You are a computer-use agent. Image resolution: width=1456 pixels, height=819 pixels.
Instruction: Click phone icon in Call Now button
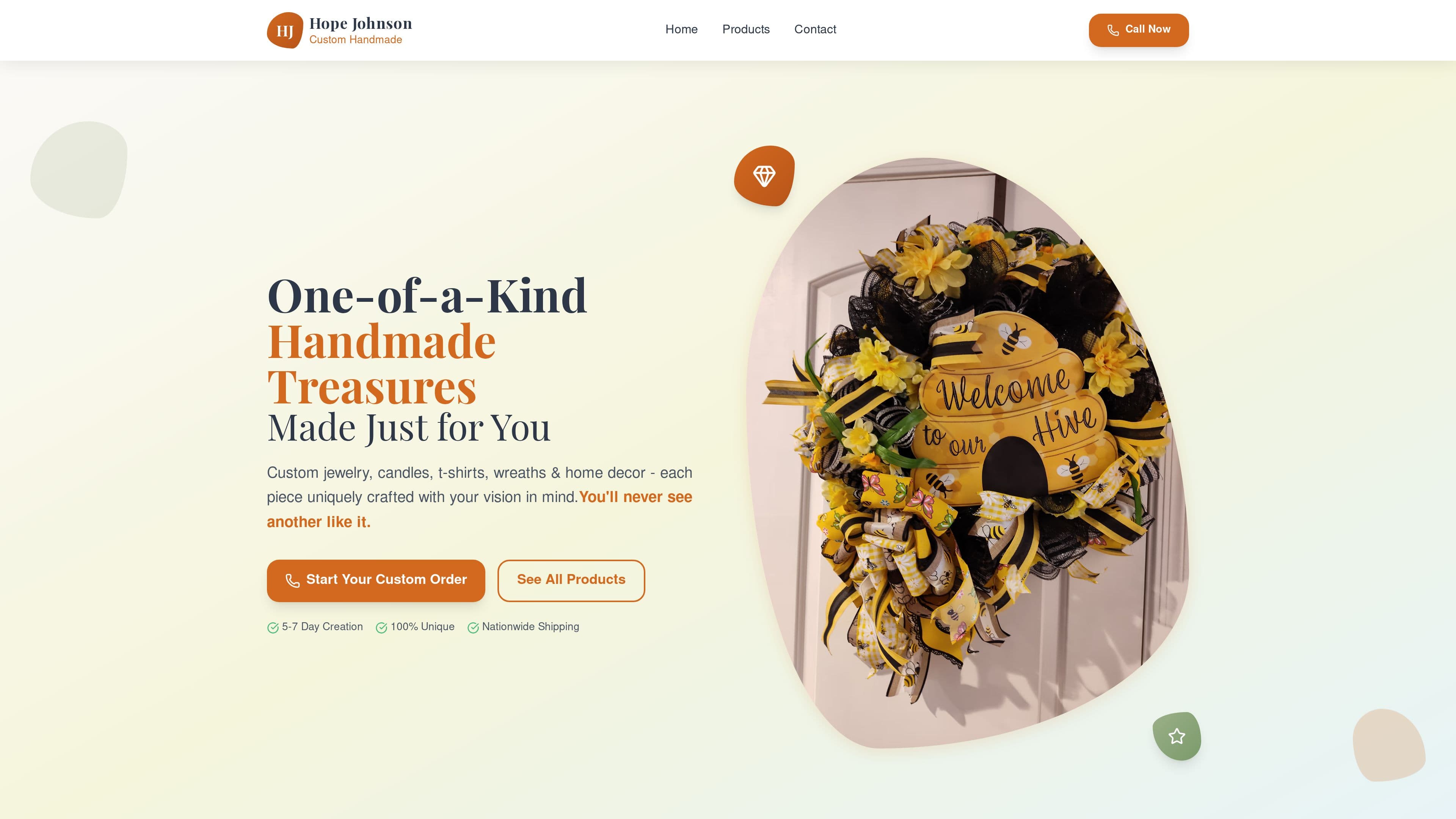(x=1113, y=30)
